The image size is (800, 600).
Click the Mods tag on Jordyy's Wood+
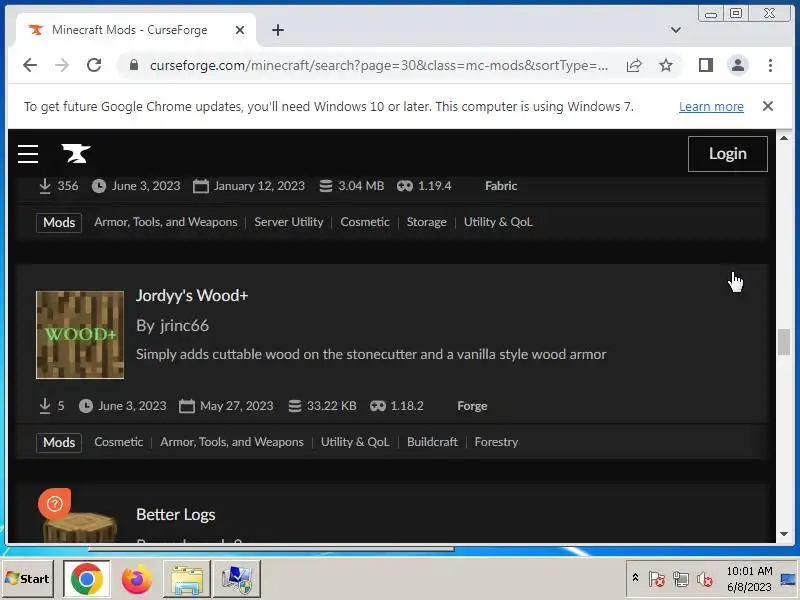pos(59,442)
